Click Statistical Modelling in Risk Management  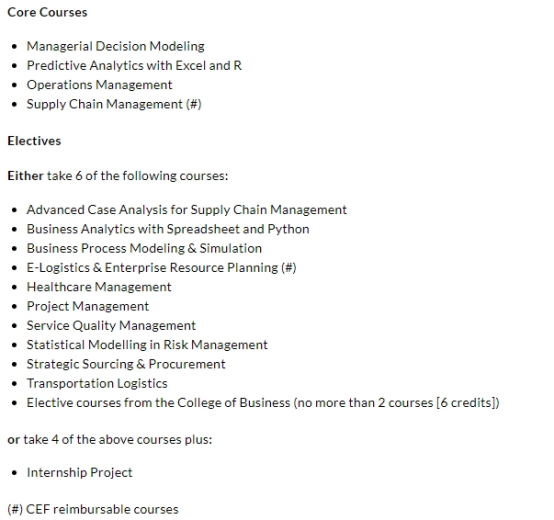[147, 345]
